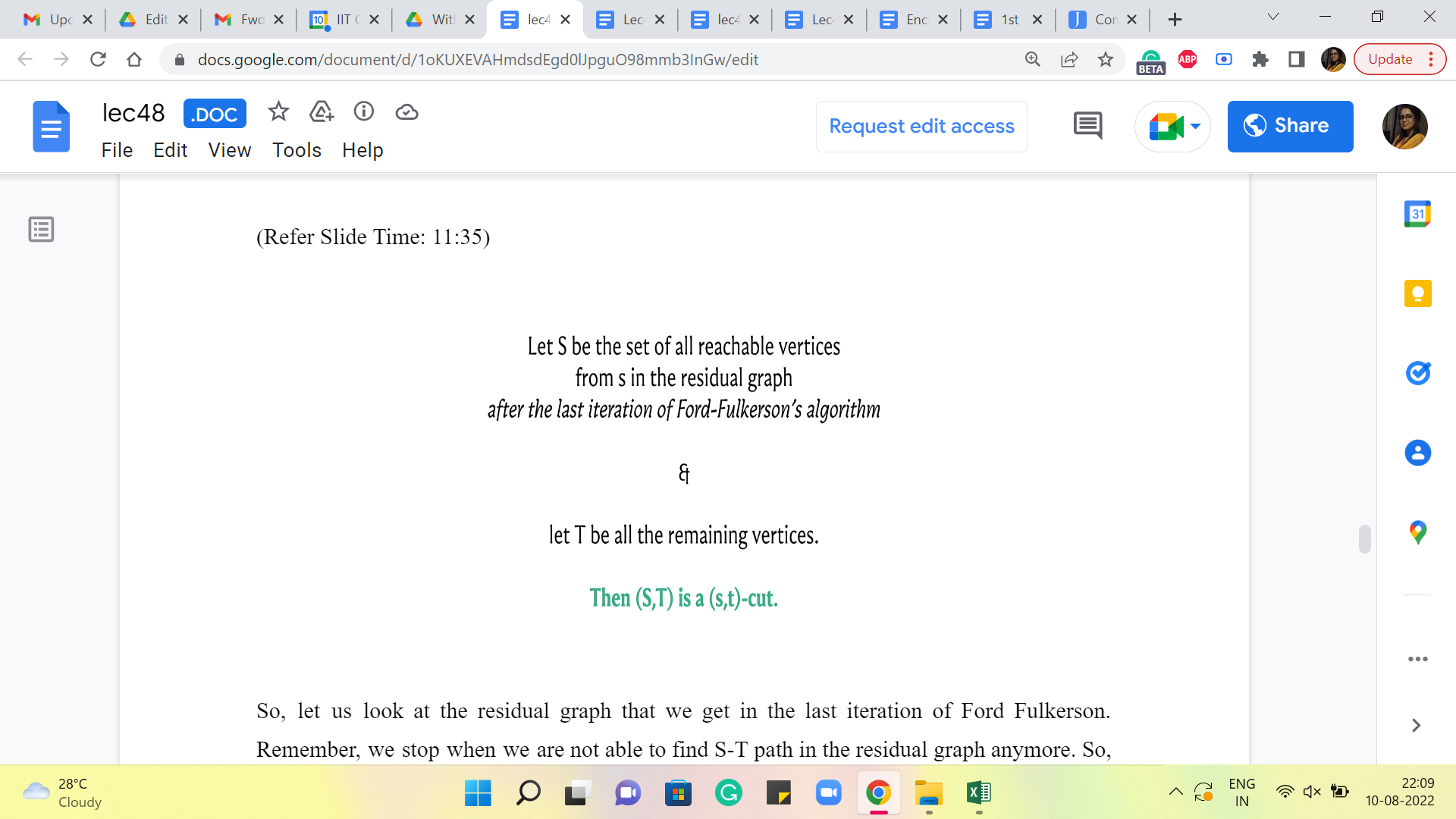Viewport: 1456px width, 819px height.
Task: Click the Add to Drive shortcut icon
Action: [x=322, y=112]
